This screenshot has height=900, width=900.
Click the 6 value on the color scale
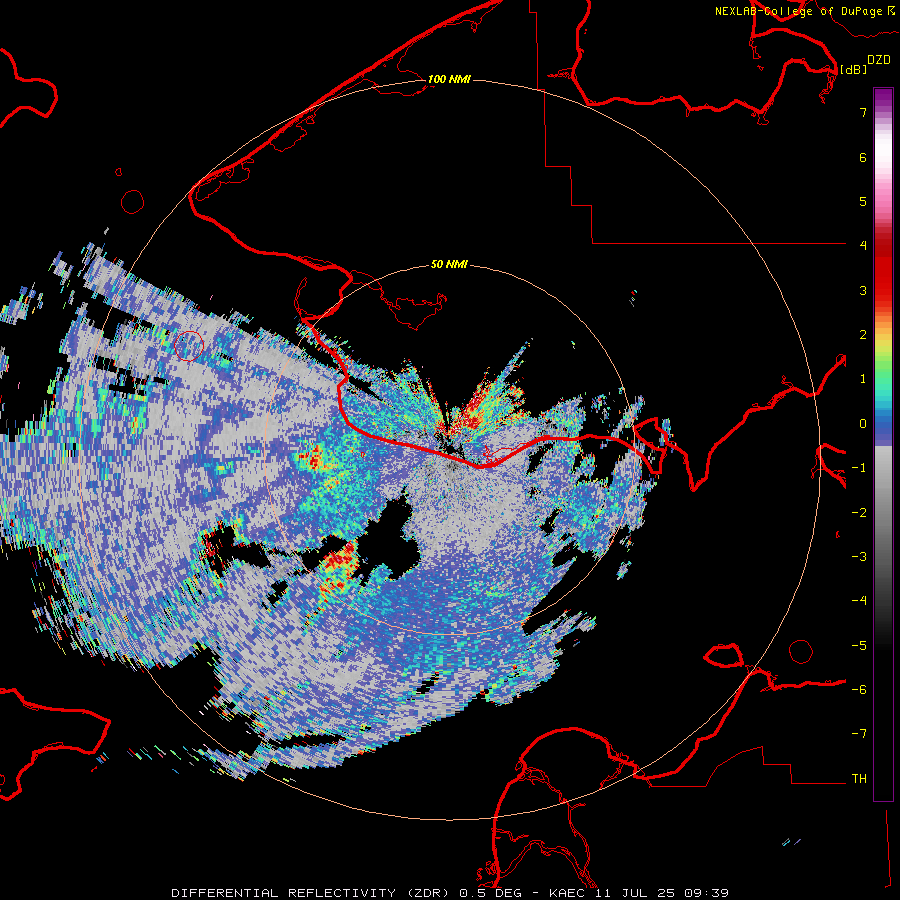coord(863,157)
